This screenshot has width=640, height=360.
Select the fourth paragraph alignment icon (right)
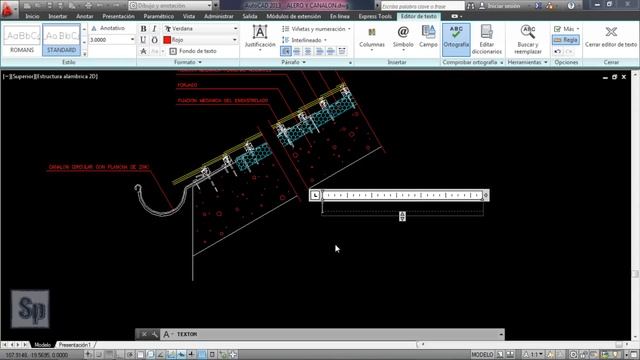click(319, 51)
